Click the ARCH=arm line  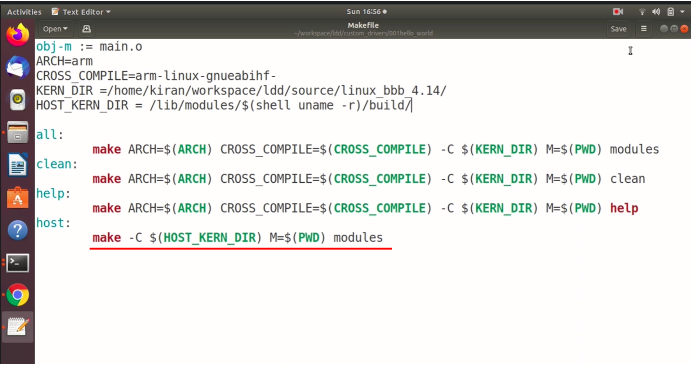pos(64,61)
